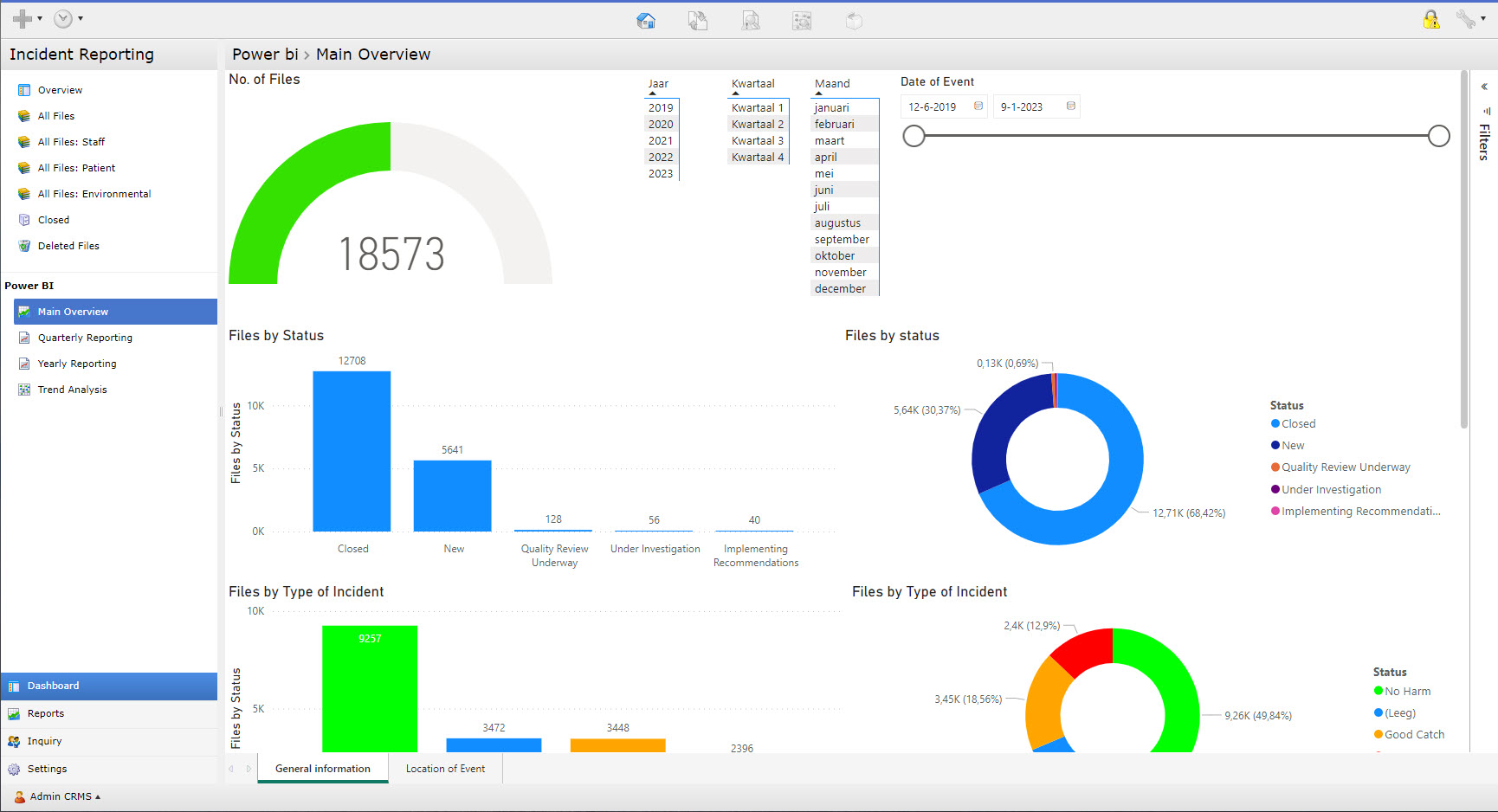Open Trend Analysis in the sidebar

pyautogui.click(x=73, y=389)
